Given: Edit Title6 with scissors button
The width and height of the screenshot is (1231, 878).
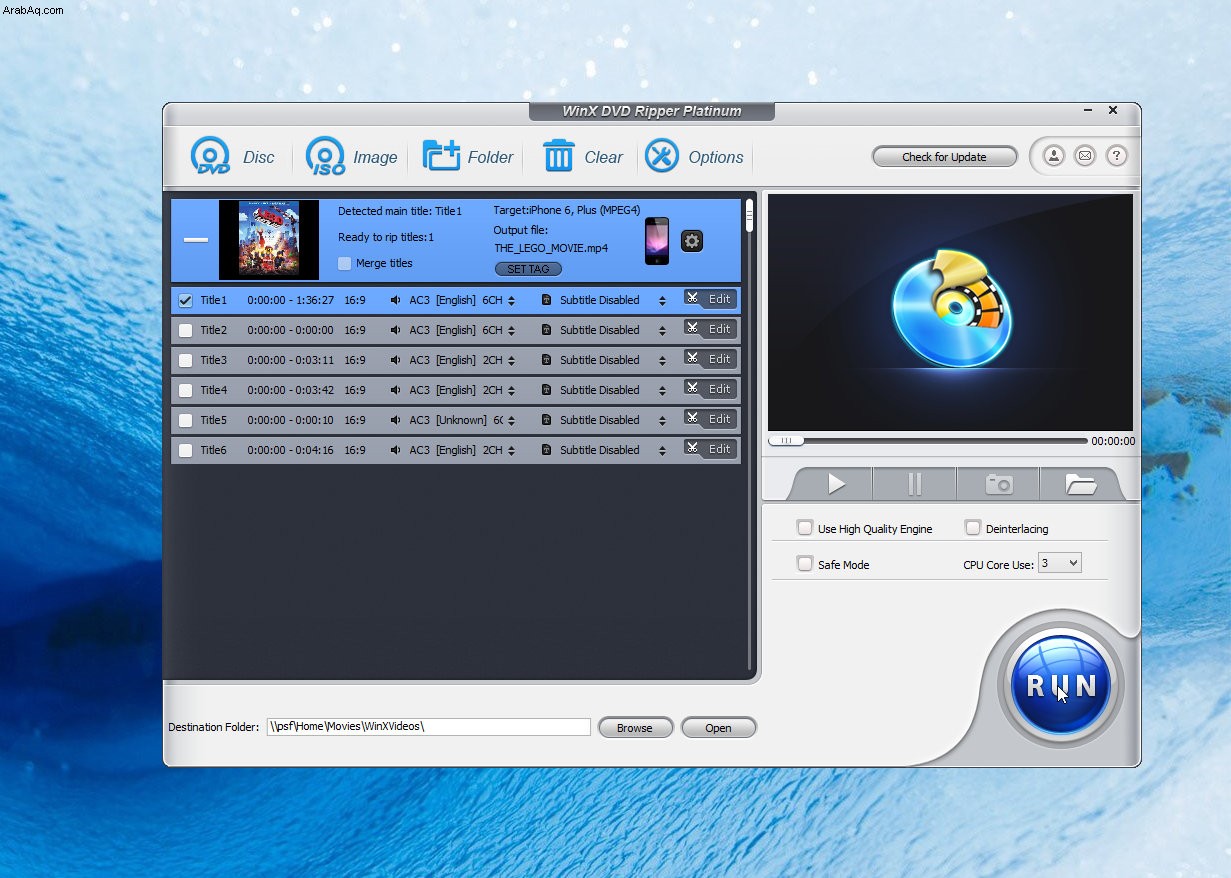Looking at the screenshot, I should pyautogui.click(x=710, y=449).
